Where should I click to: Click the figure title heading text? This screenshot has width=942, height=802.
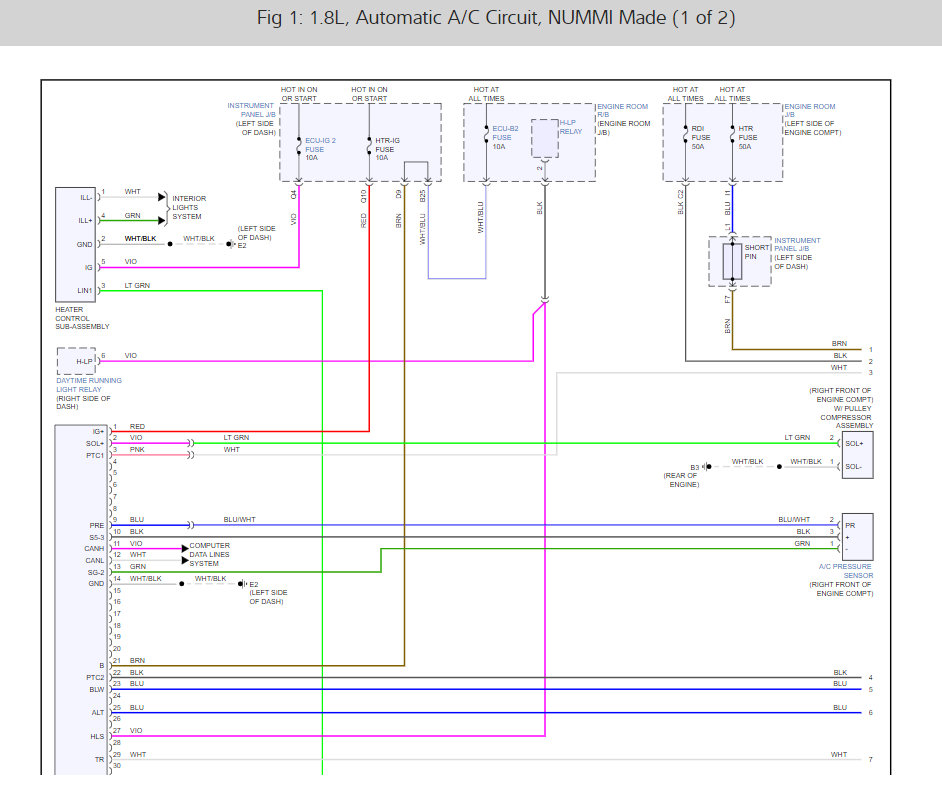(x=471, y=19)
